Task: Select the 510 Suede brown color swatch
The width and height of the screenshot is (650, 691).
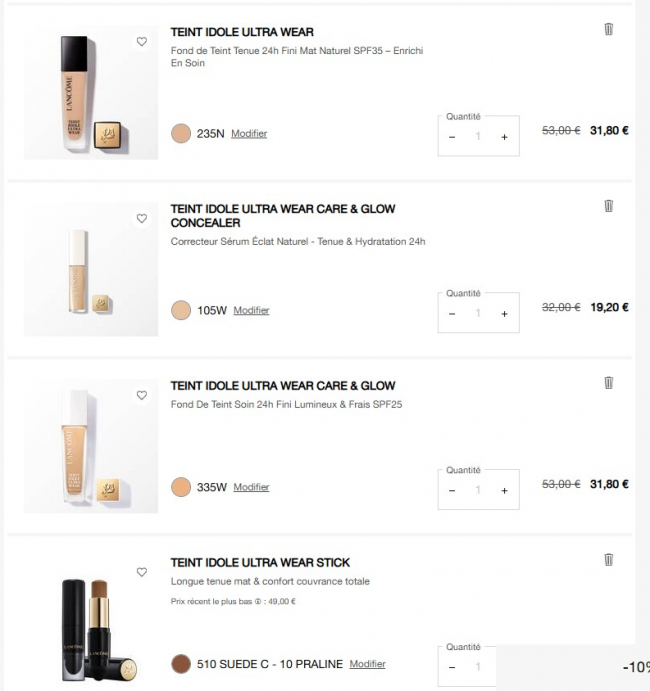Action: tap(181, 664)
